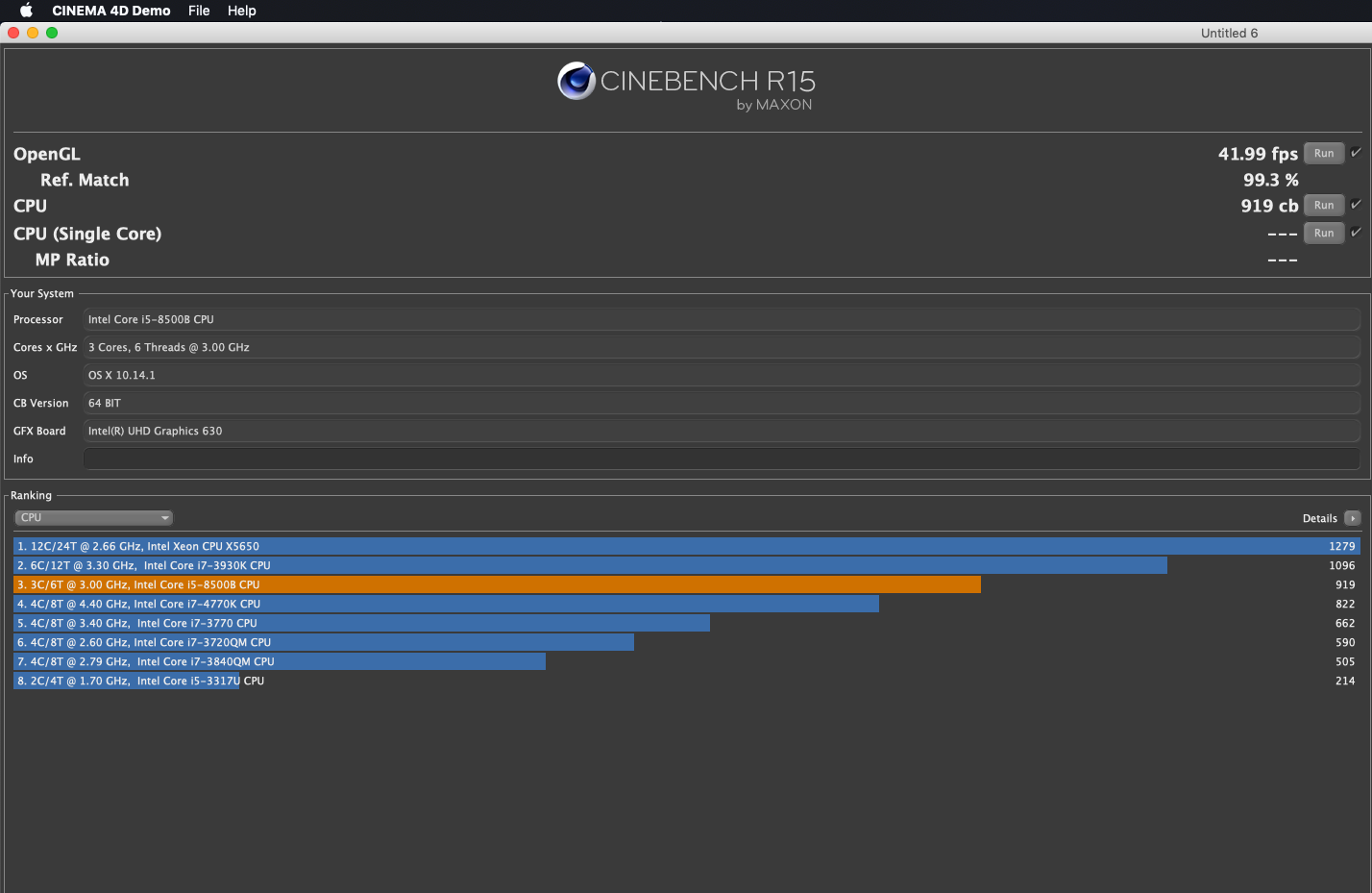This screenshot has width=1372, height=893.
Task: Click the Info input field
Action: pyautogui.click(x=722, y=459)
